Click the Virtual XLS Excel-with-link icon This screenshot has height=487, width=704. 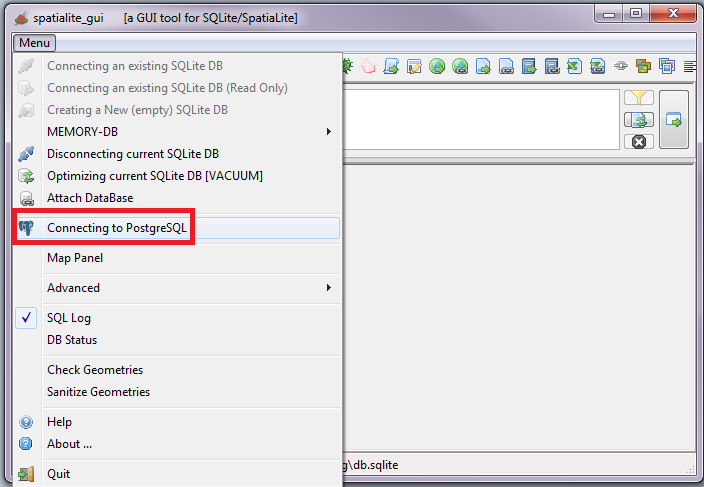coord(598,66)
